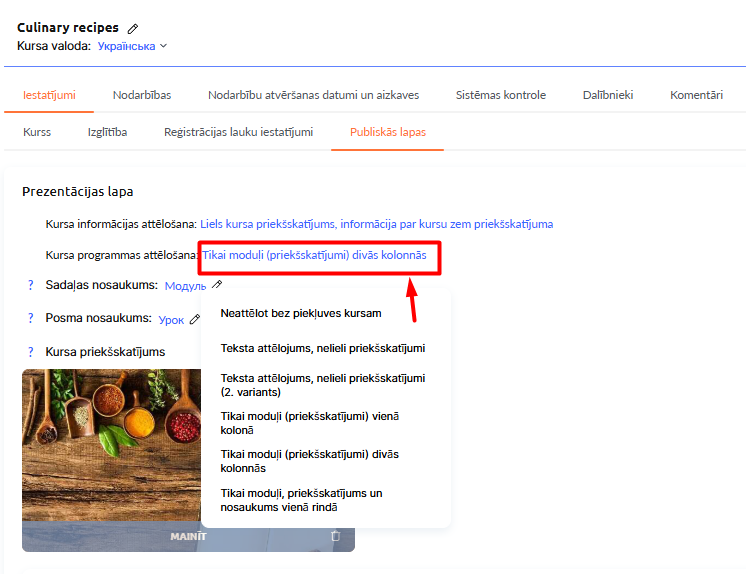Open Nodarbību atvēršanas datumi un aizkaves tab

[313, 95]
